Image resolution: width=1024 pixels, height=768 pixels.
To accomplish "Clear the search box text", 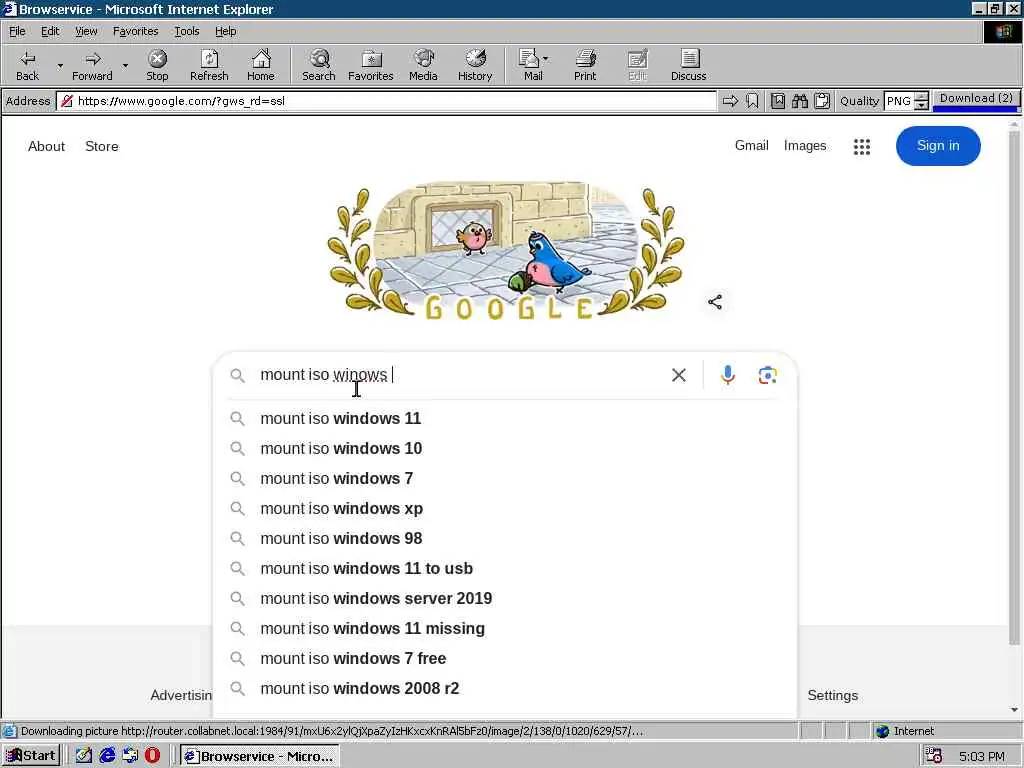I will click(679, 375).
